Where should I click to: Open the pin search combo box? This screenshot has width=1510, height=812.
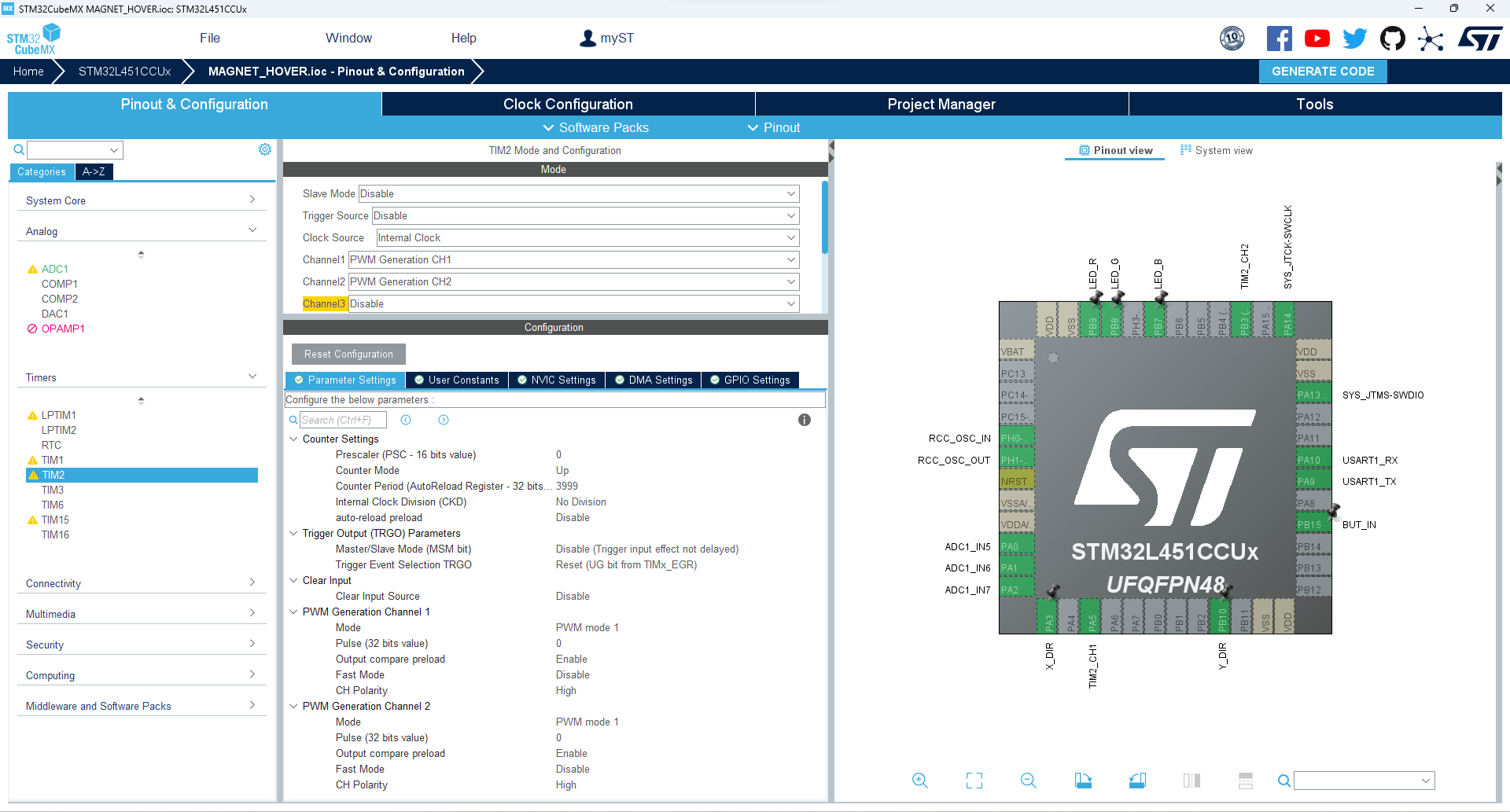click(1365, 781)
